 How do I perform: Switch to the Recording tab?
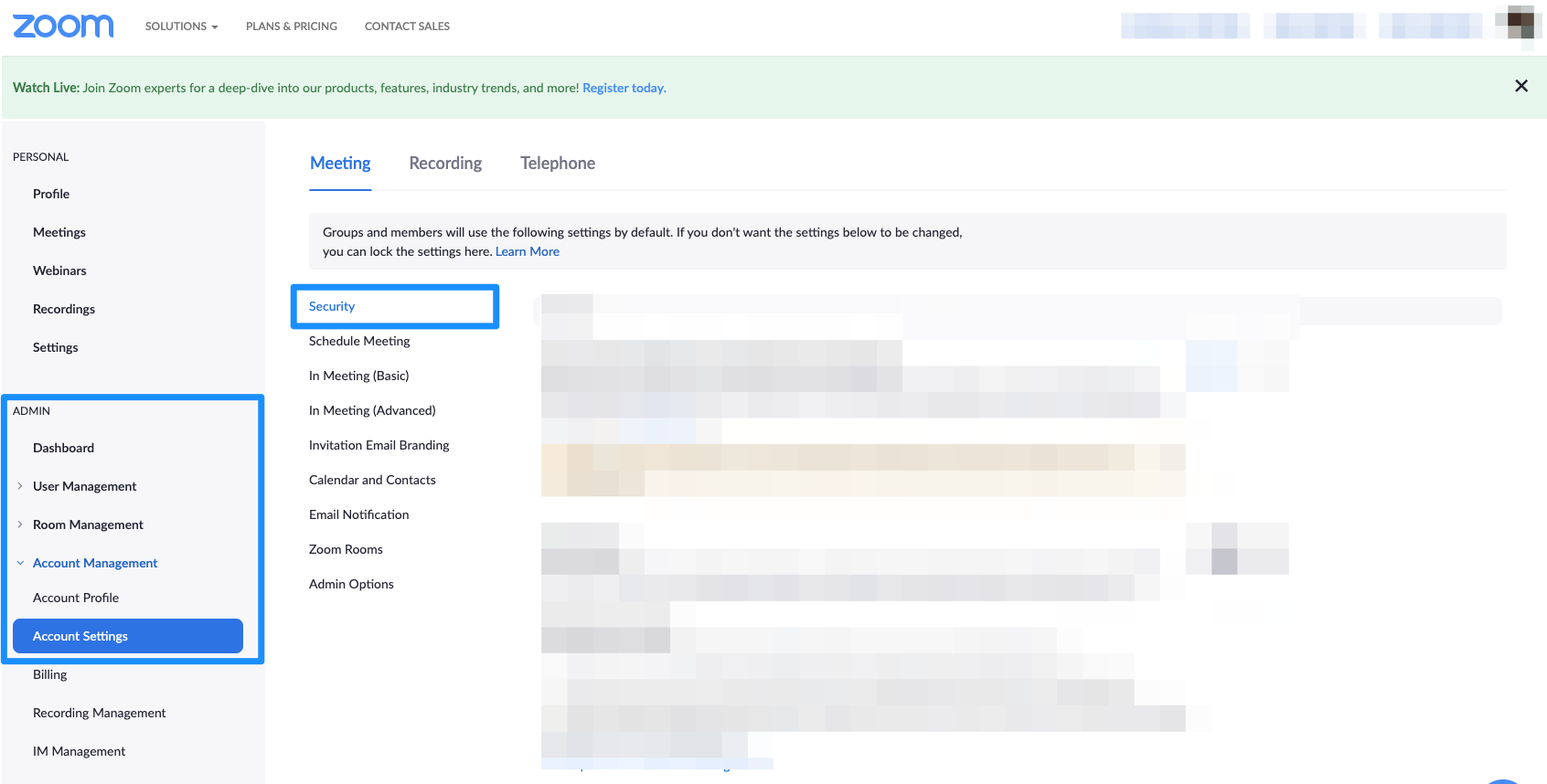coord(445,164)
